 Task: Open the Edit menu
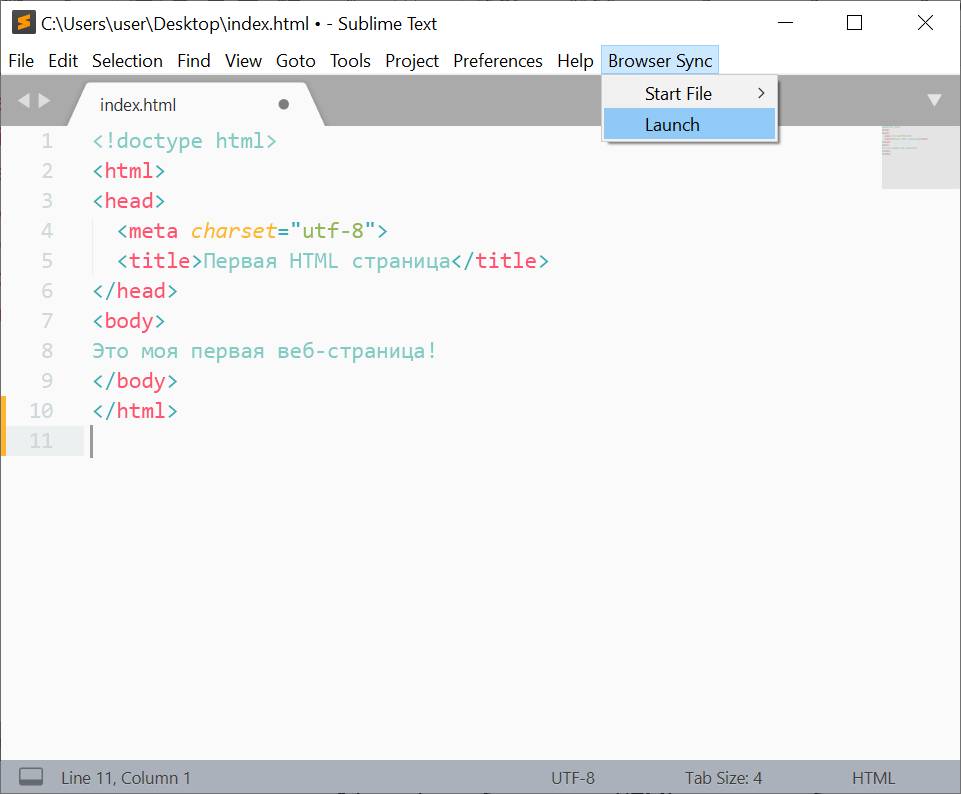(63, 61)
